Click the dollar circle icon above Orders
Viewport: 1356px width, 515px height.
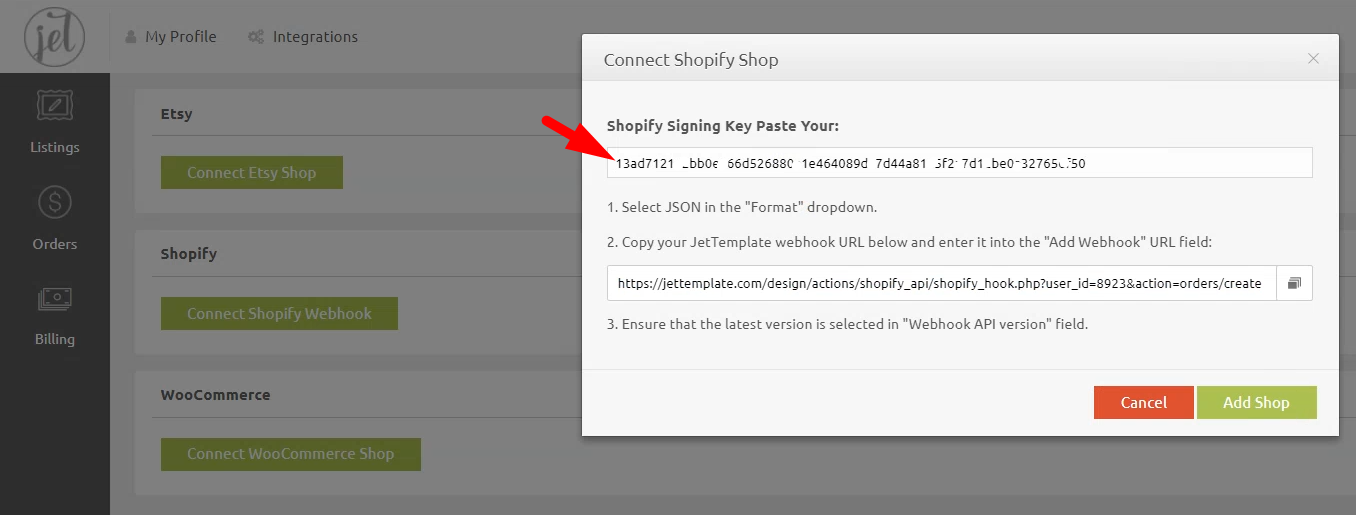coord(54,203)
